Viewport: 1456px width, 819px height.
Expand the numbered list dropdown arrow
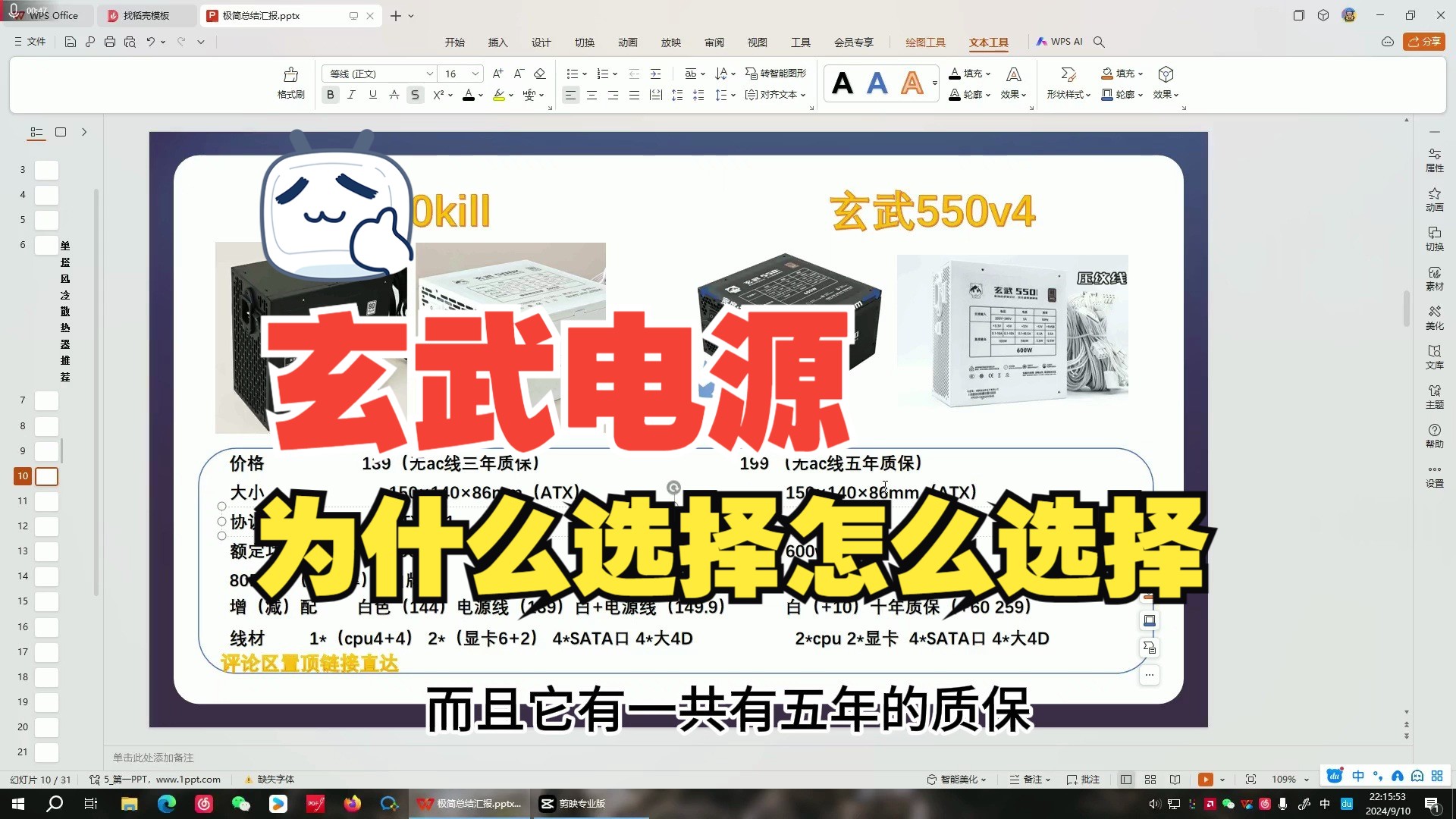[x=615, y=74]
